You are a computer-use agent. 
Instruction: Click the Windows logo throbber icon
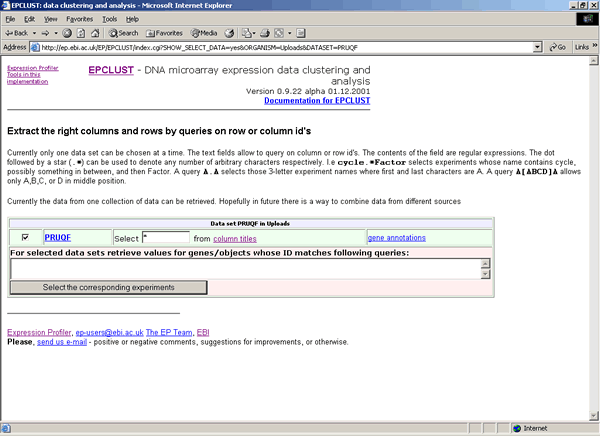[x=588, y=19]
